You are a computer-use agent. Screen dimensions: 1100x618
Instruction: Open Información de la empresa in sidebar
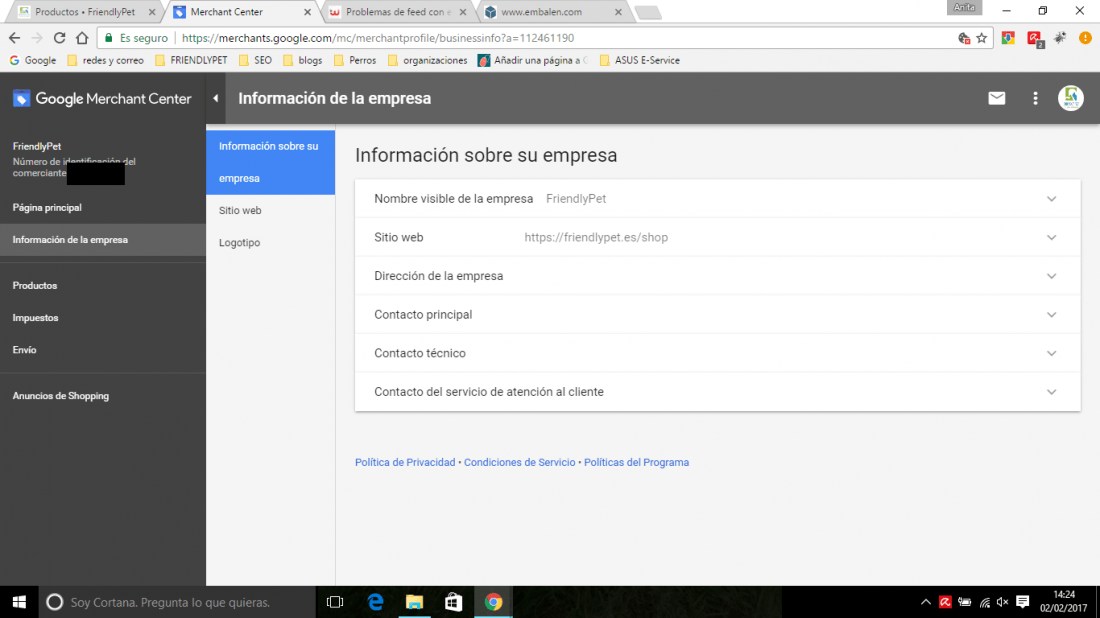102,240
